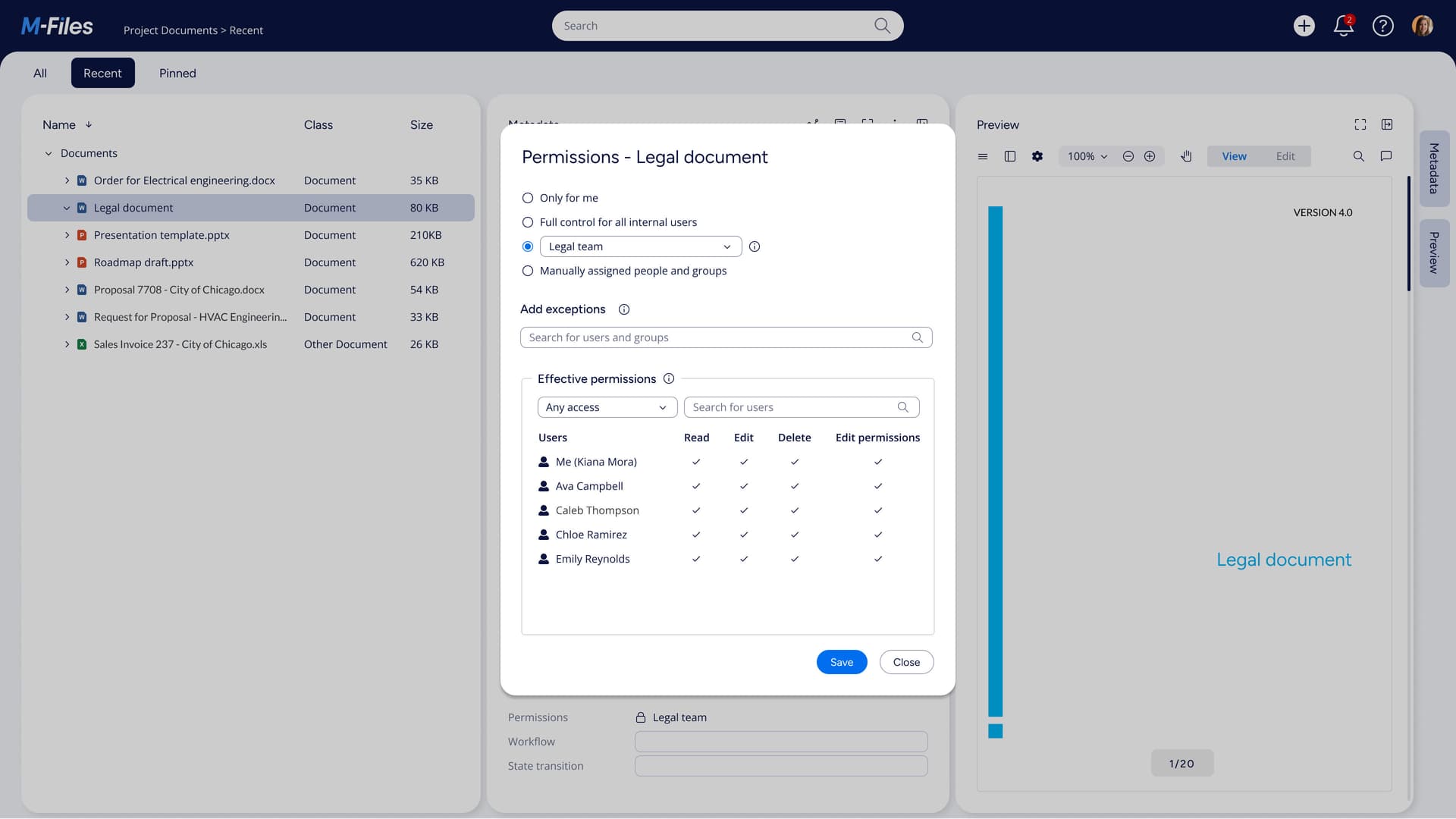Click the Search for users field

(x=802, y=407)
